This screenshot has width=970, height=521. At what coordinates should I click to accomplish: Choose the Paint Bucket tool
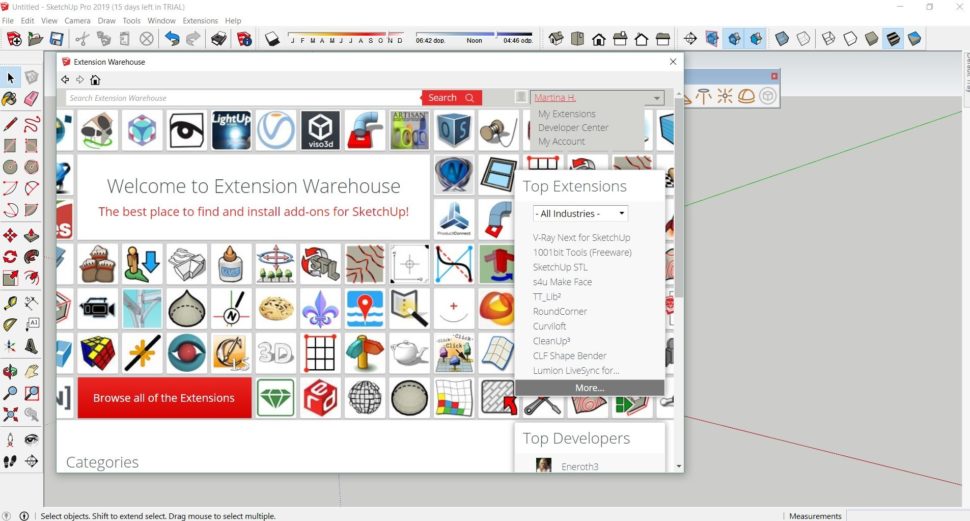coord(9,98)
